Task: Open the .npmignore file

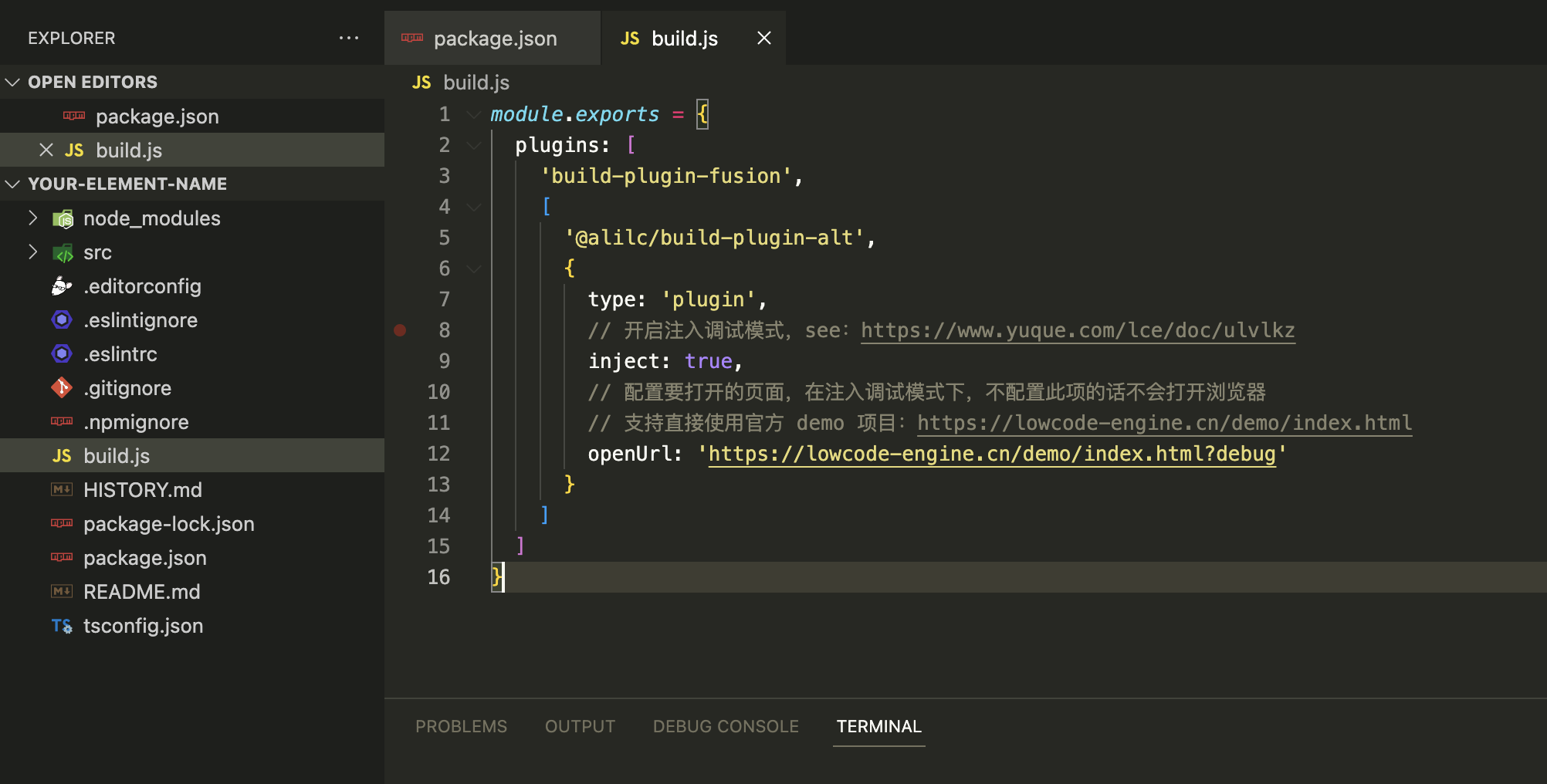Action: [x=136, y=421]
